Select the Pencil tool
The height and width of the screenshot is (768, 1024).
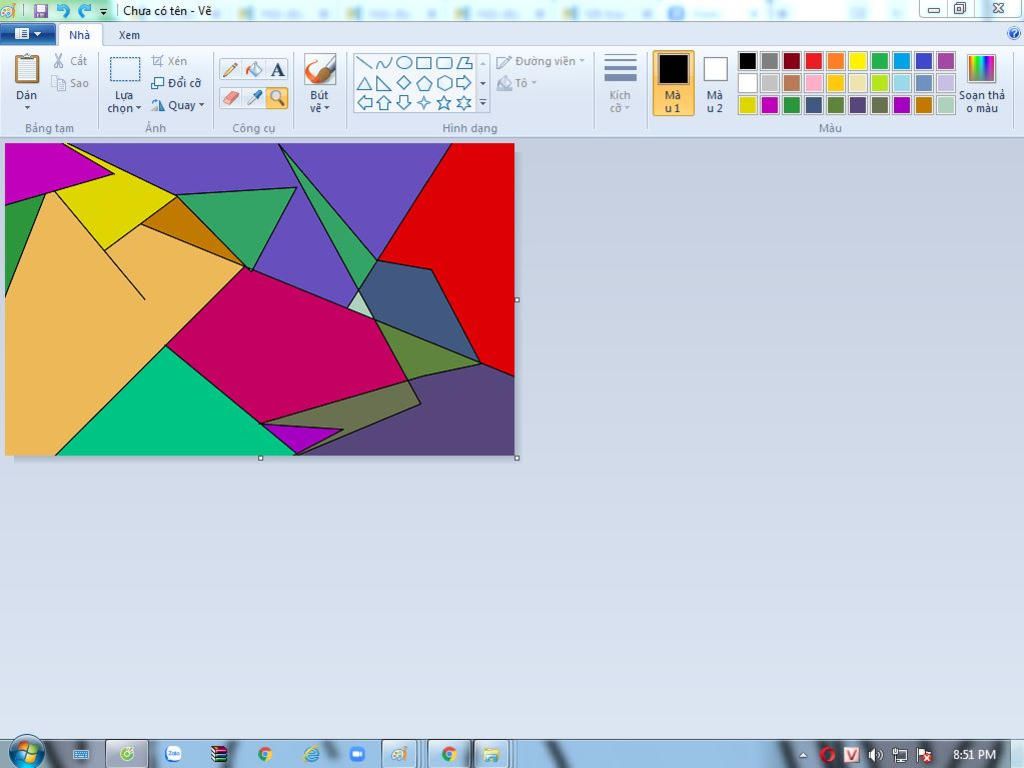[230, 69]
